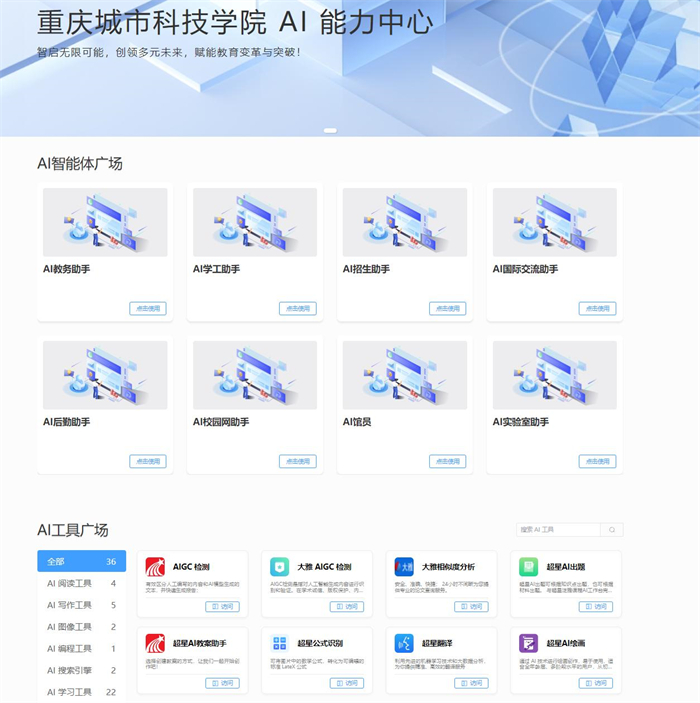
Task: Select the 超星AI绘画 purple icon
Action: pyautogui.click(x=528, y=643)
